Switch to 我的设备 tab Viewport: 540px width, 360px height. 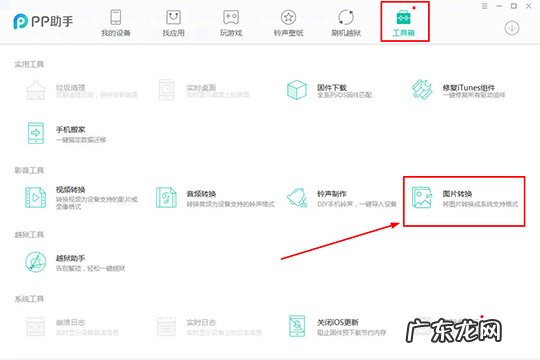pyautogui.click(x=116, y=23)
